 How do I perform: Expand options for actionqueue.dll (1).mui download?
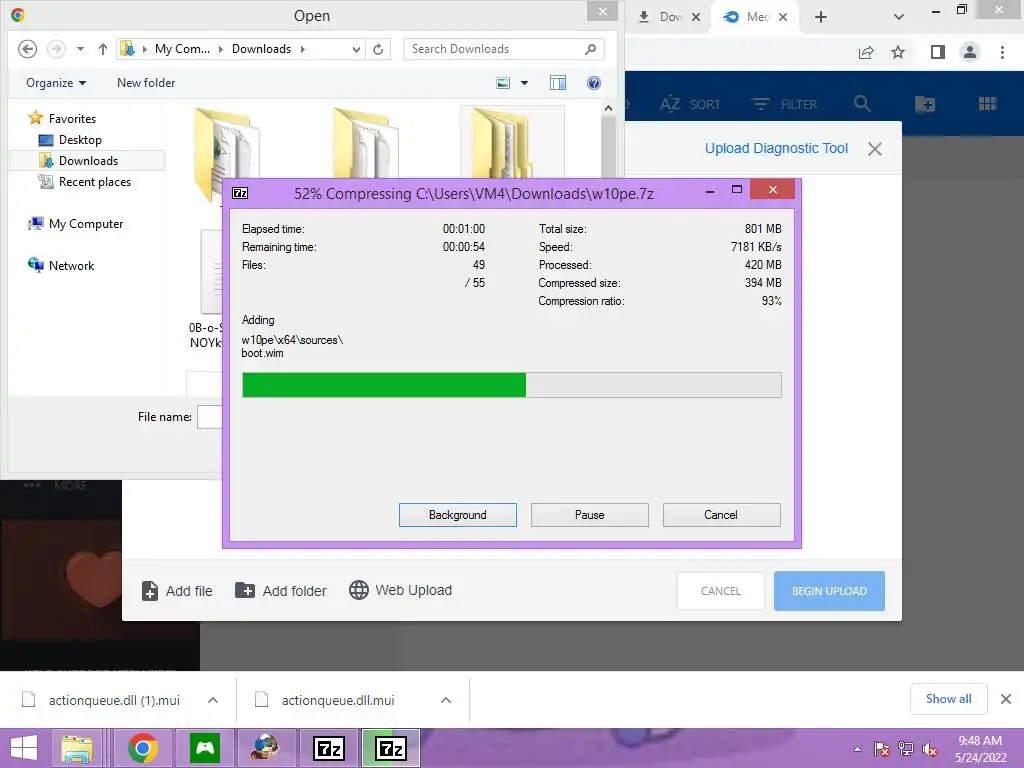coord(213,700)
